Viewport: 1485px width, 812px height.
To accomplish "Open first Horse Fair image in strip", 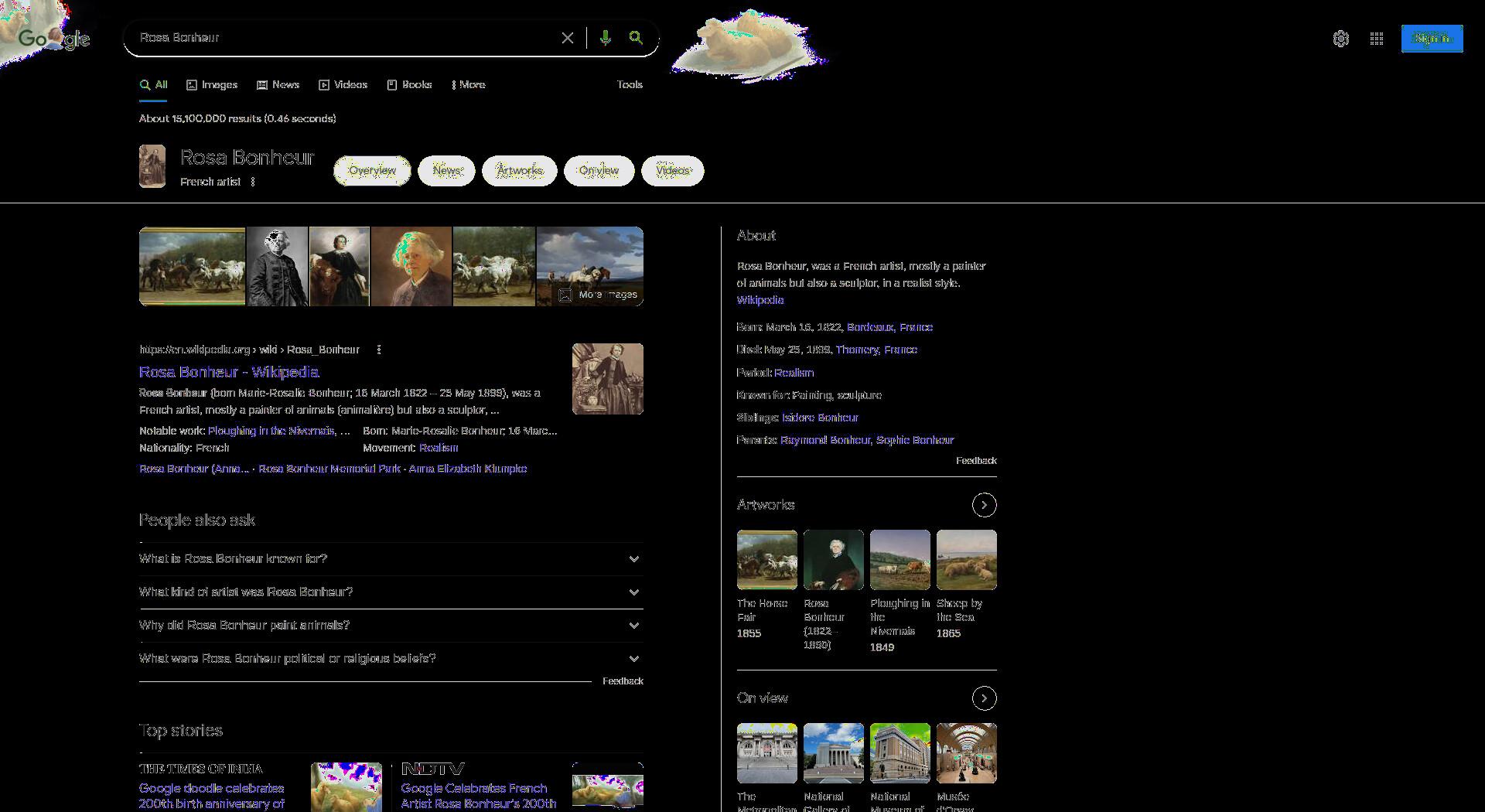I will click(192, 266).
